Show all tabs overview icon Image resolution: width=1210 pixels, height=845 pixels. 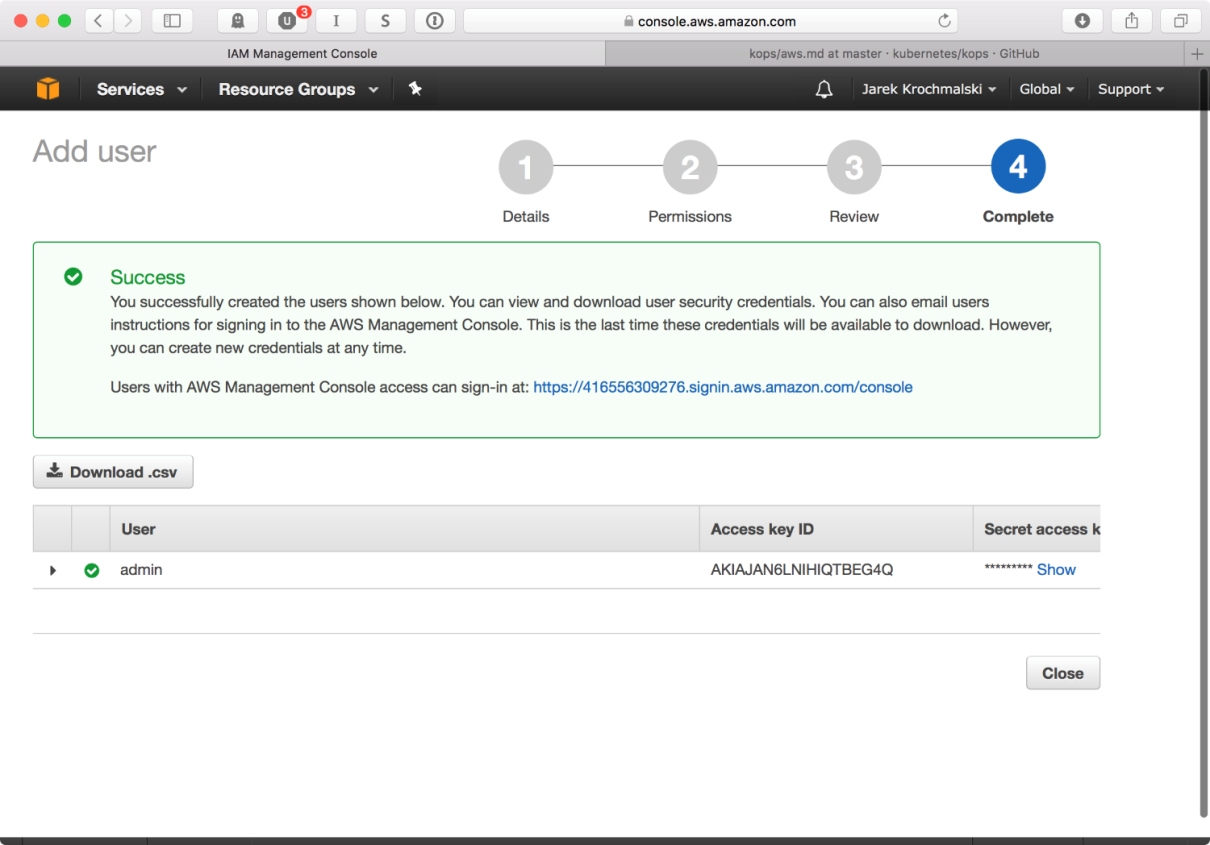(1181, 20)
